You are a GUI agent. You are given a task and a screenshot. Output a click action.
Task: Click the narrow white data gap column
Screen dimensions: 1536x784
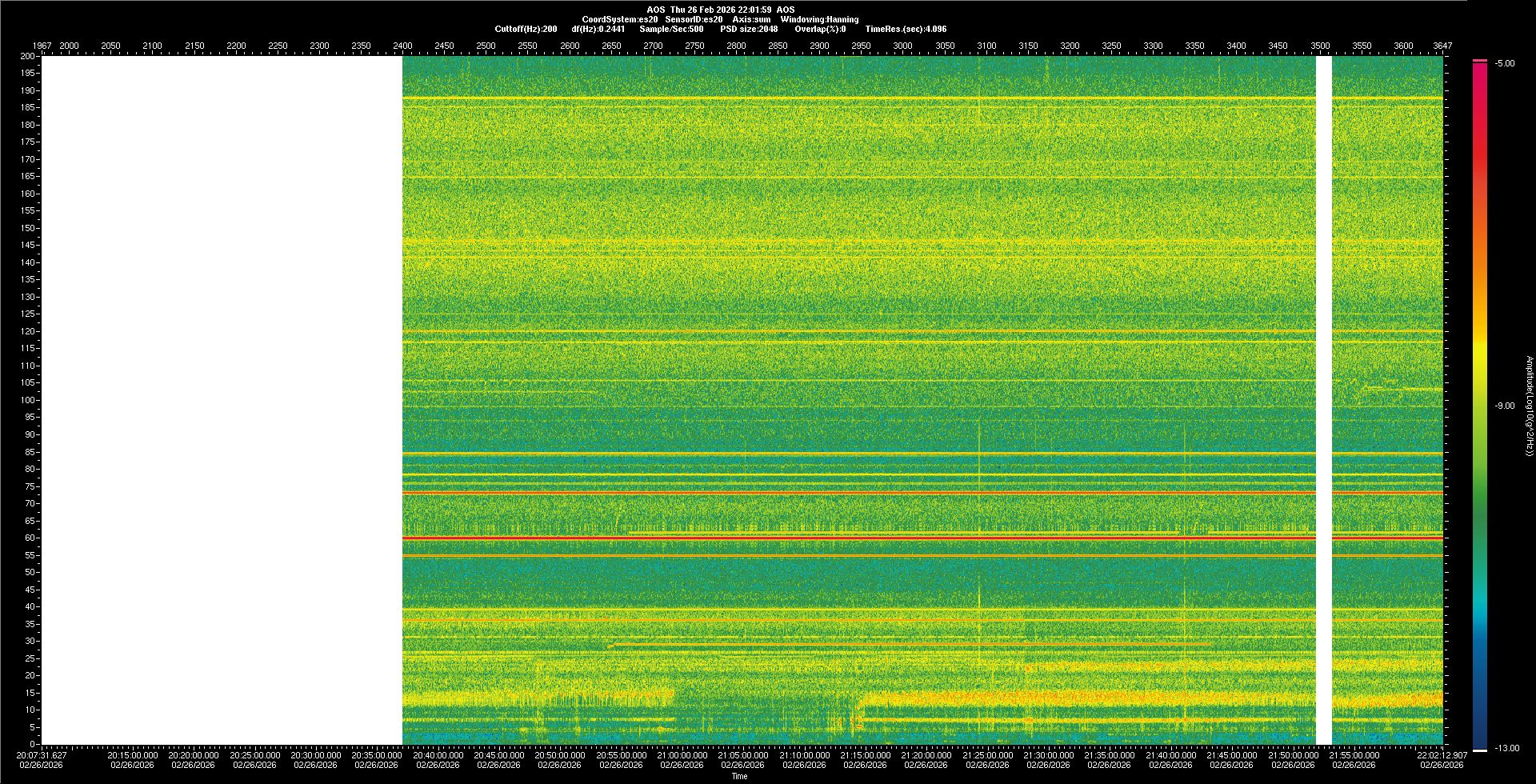(1324, 400)
